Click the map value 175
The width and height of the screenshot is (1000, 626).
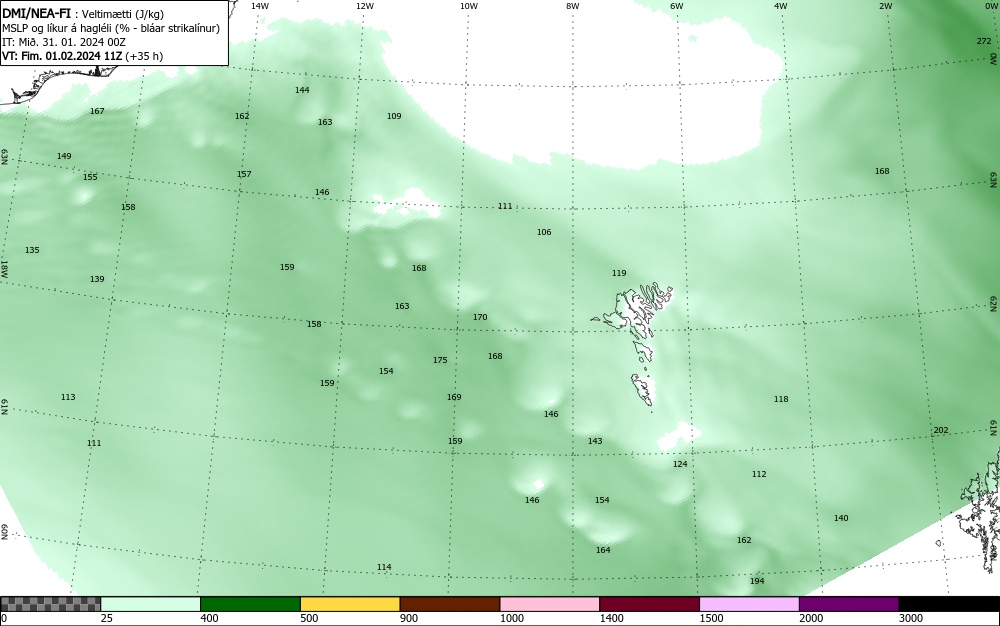(440, 360)
